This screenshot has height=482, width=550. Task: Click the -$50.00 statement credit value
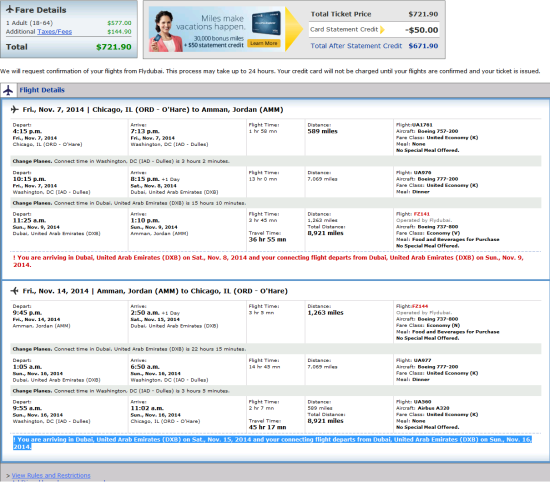(x=422, y=30)
